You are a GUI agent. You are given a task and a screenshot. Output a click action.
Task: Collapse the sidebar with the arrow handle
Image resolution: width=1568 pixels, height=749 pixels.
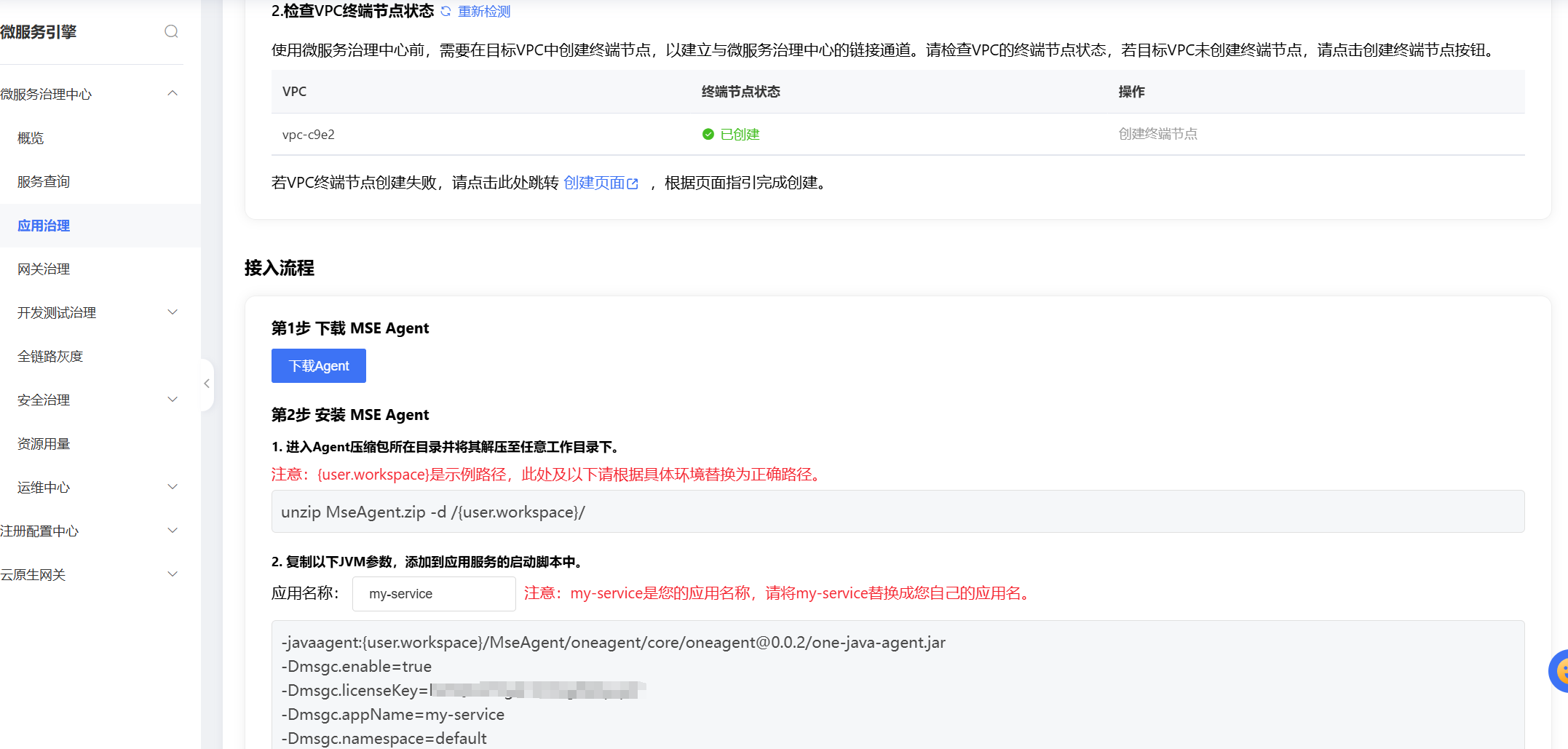(x=207, y=384)
